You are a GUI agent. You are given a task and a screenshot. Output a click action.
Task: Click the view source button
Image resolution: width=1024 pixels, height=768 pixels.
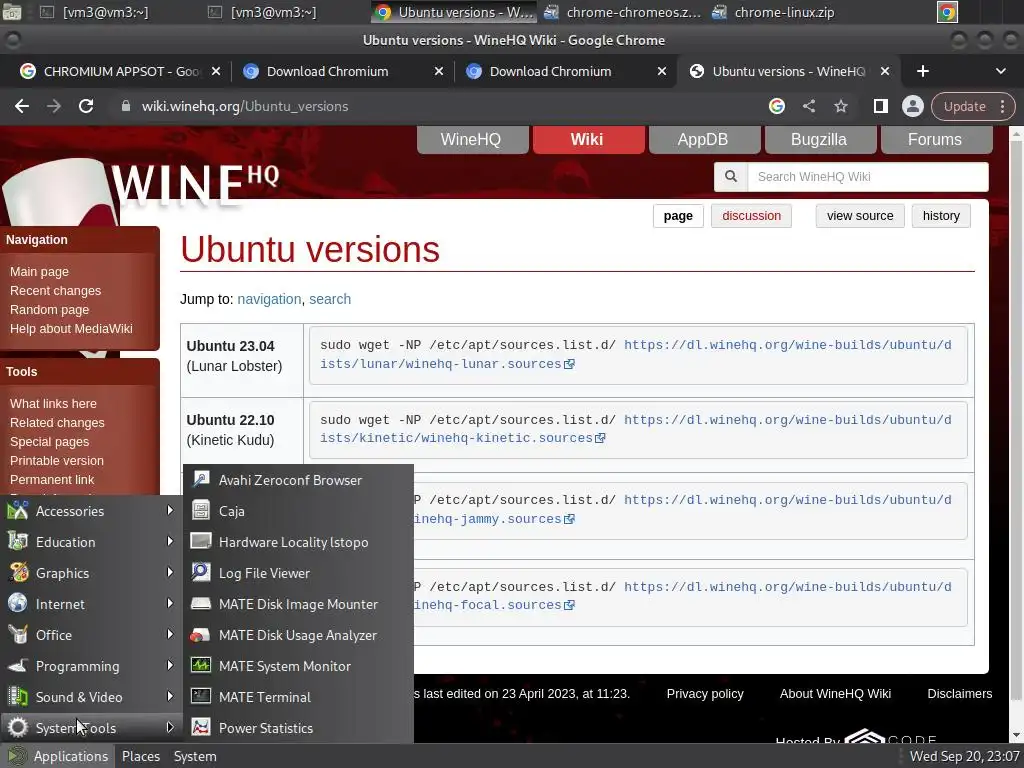[x=859, y=216]
